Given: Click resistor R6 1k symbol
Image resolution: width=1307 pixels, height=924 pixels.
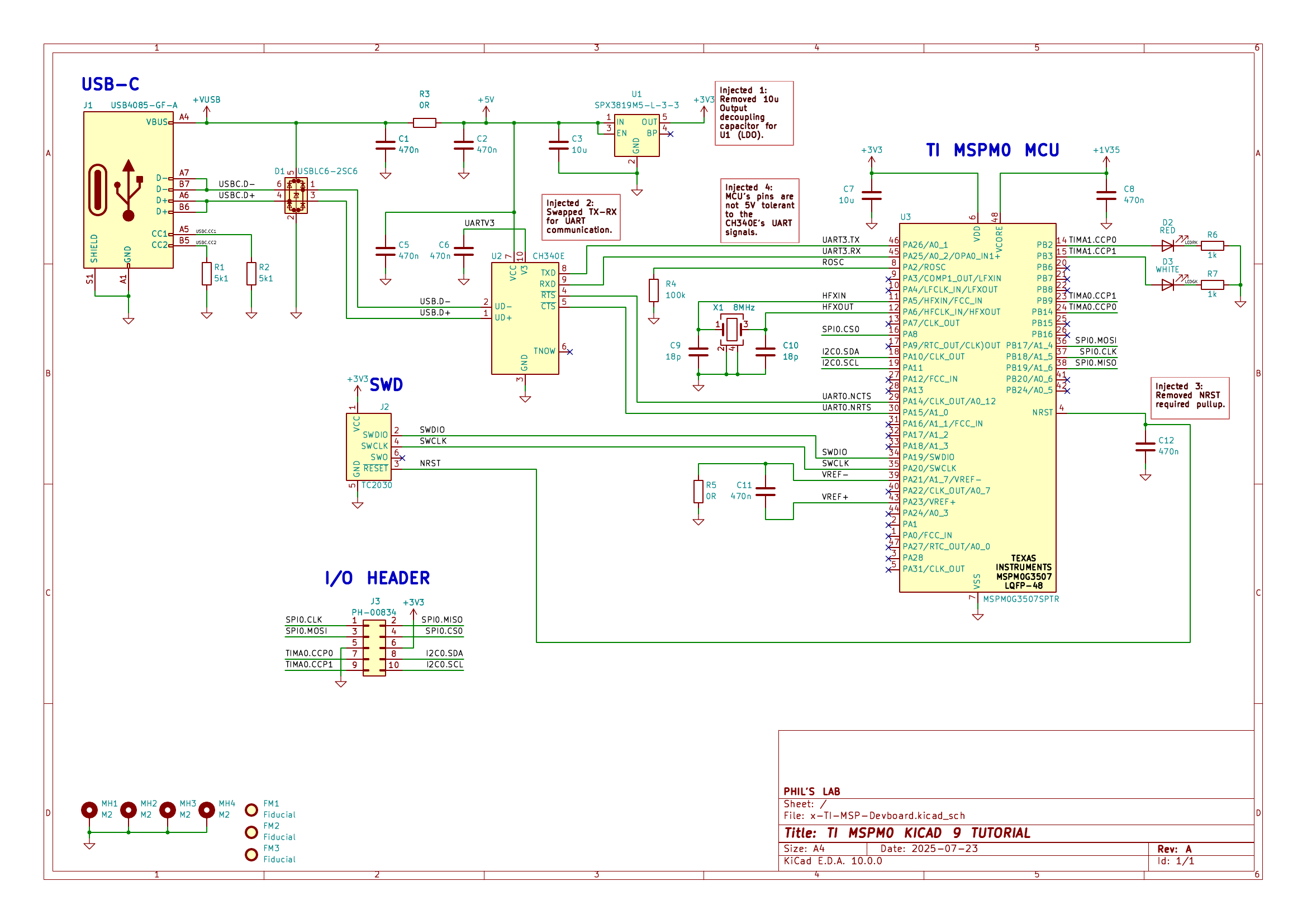Looking at the screenshot, I should 1213,245.
